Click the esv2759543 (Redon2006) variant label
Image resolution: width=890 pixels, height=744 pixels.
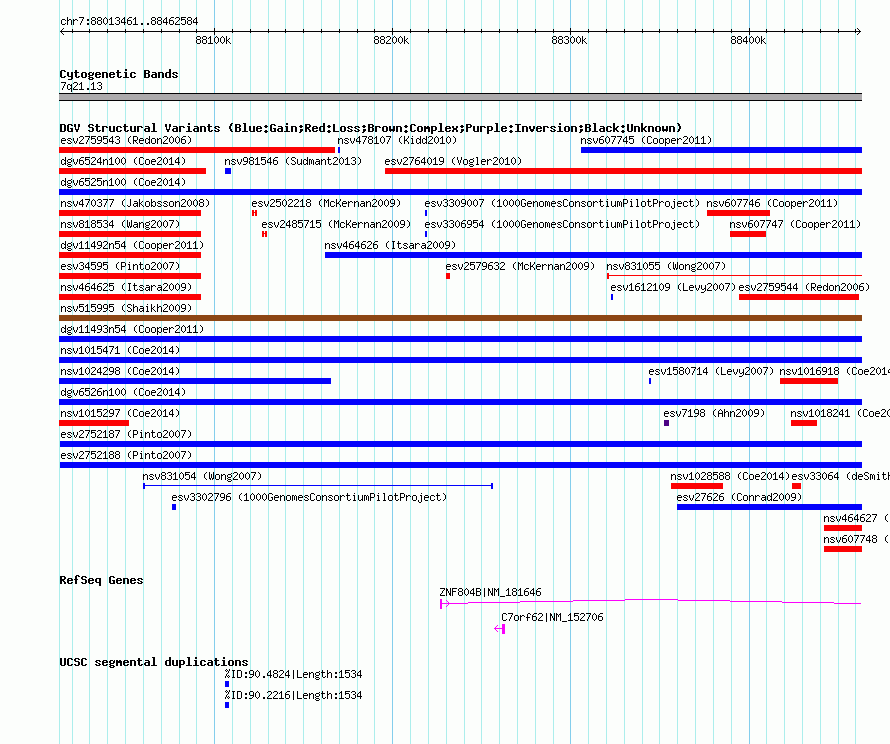[126, 140]
